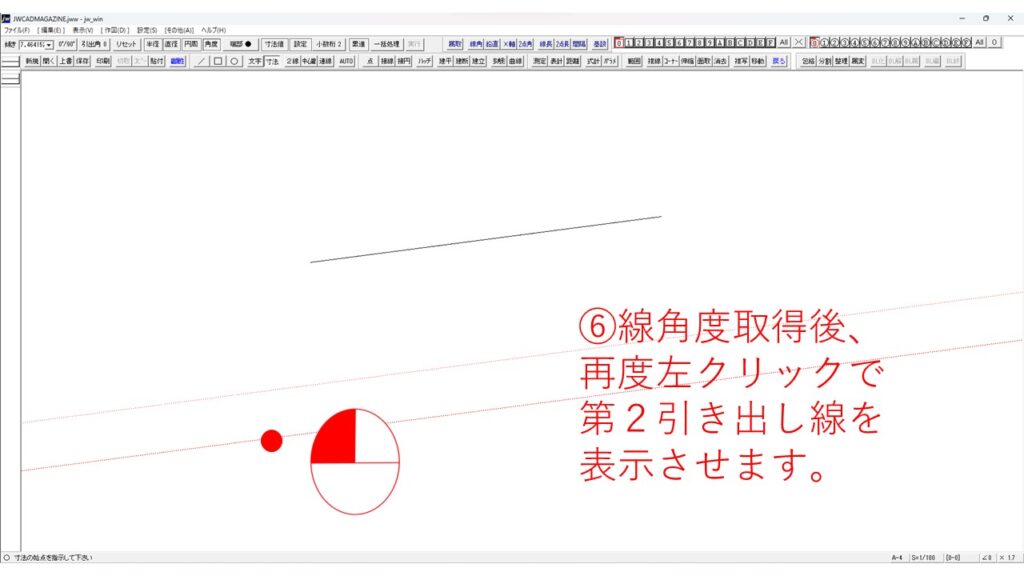Select the 文字 text tool
The width and height of the screenshot is (1024, 576).
(255, 61)
